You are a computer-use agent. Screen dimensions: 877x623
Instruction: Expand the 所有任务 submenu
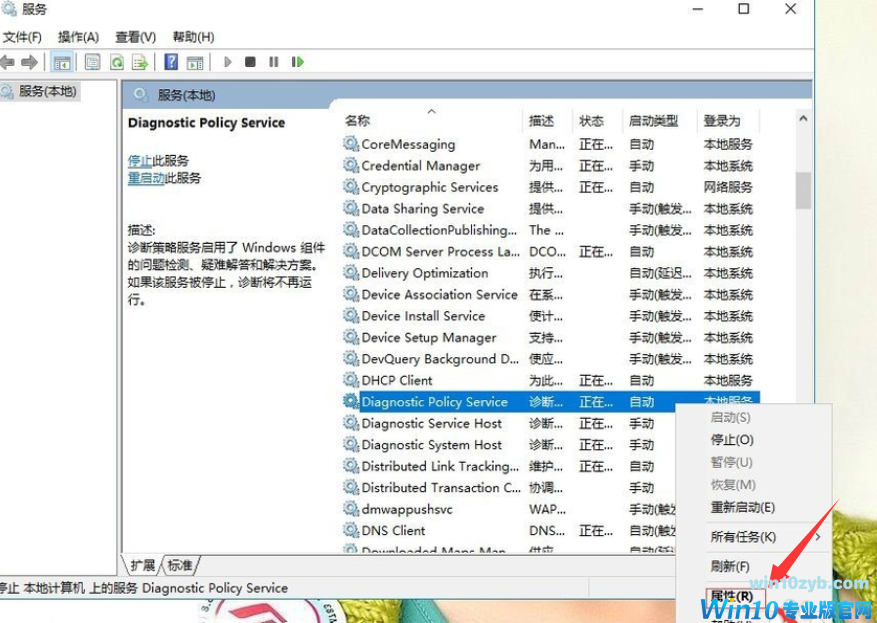(745, 536)
